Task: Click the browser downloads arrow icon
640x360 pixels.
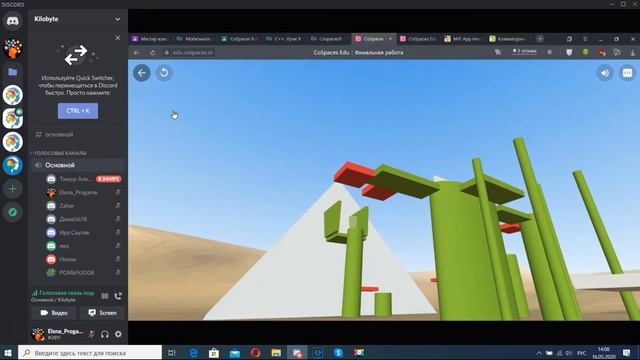Action: (633, 53)
